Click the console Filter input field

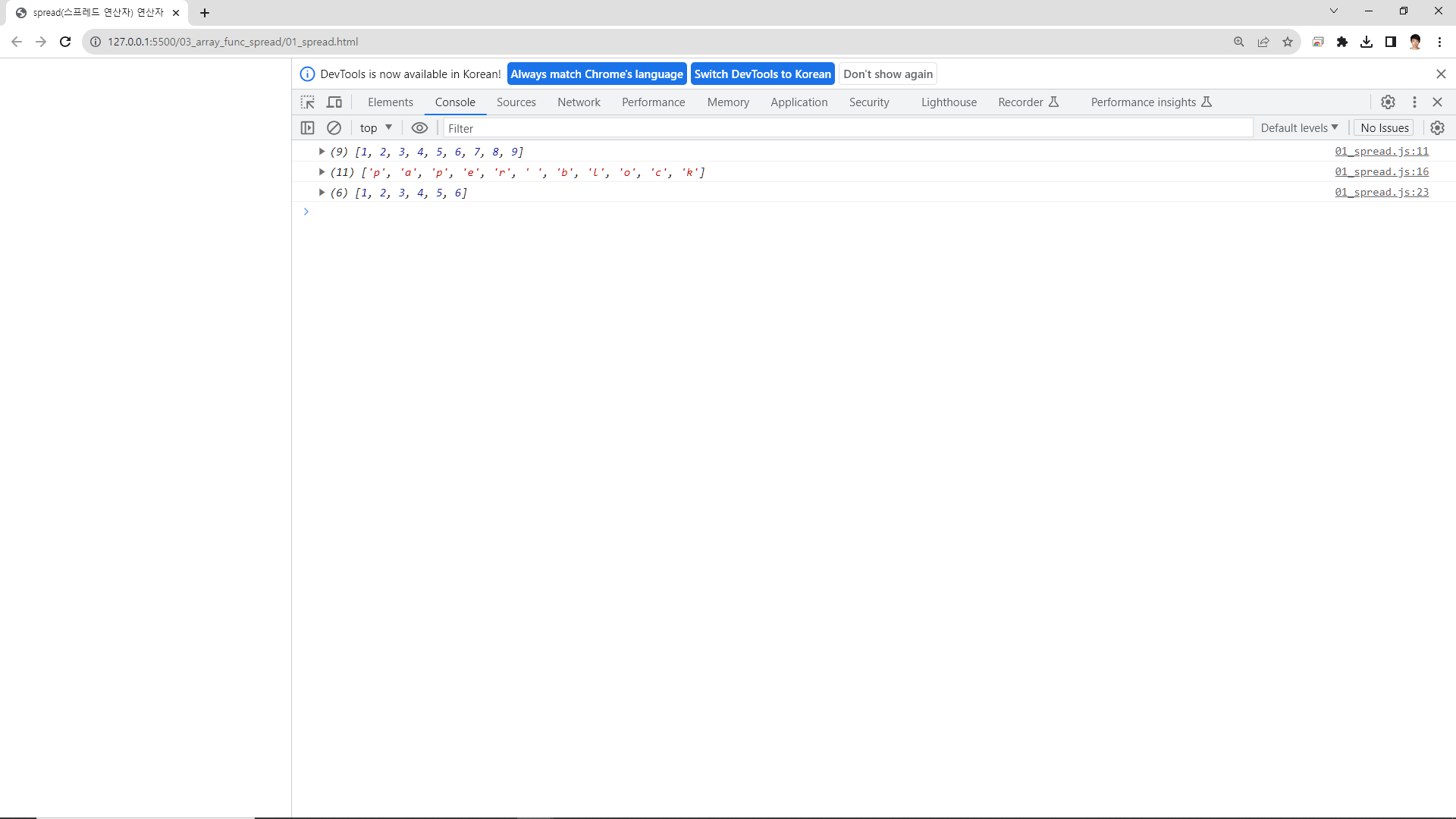[x=846, y=128]
